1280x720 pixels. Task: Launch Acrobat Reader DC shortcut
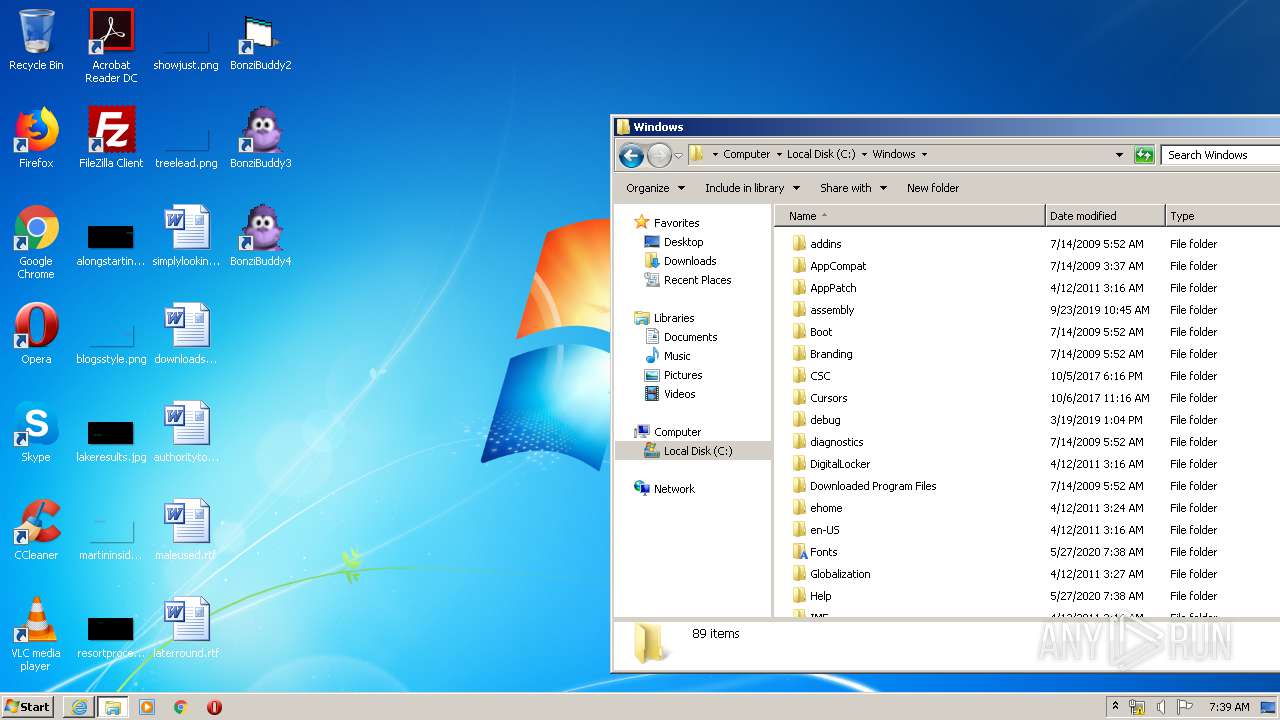(x=111, y=46)
